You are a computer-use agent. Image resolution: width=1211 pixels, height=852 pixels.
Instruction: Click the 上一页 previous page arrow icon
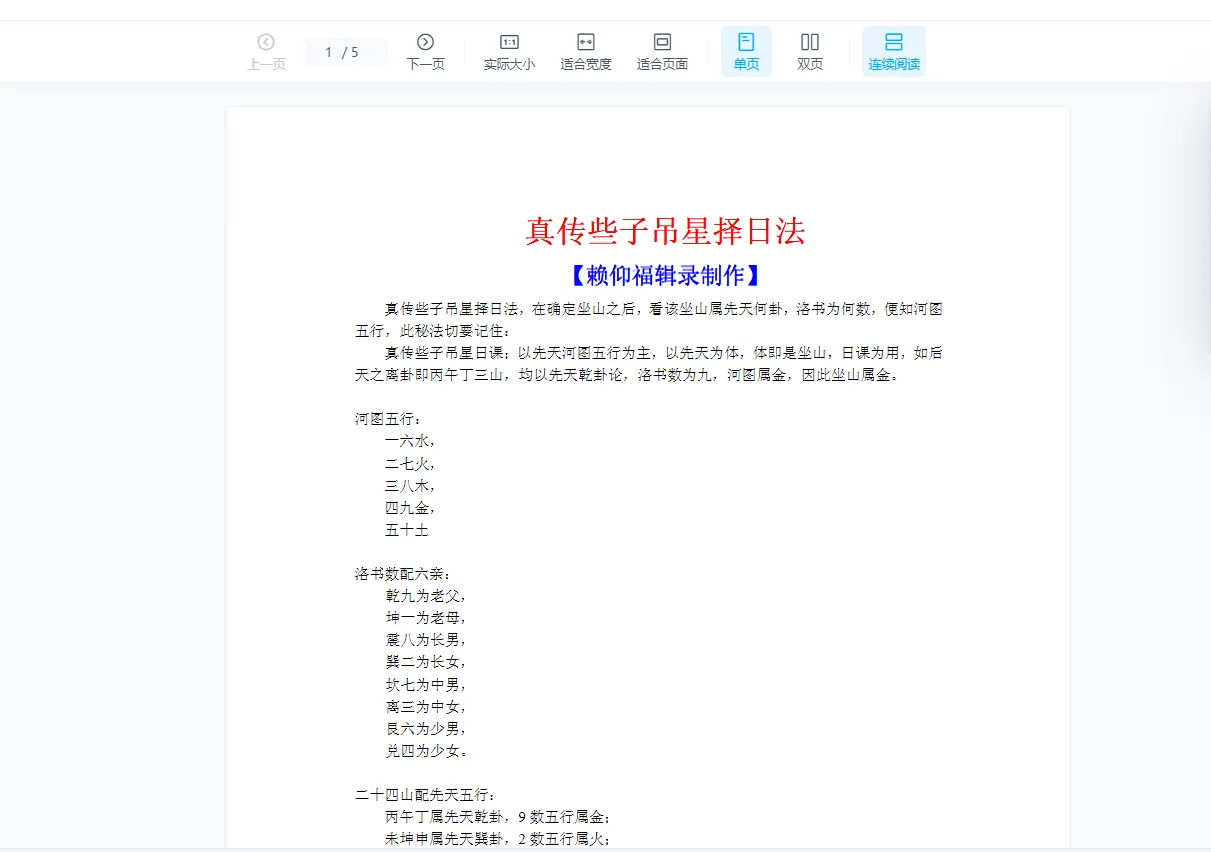click(266, 41)
